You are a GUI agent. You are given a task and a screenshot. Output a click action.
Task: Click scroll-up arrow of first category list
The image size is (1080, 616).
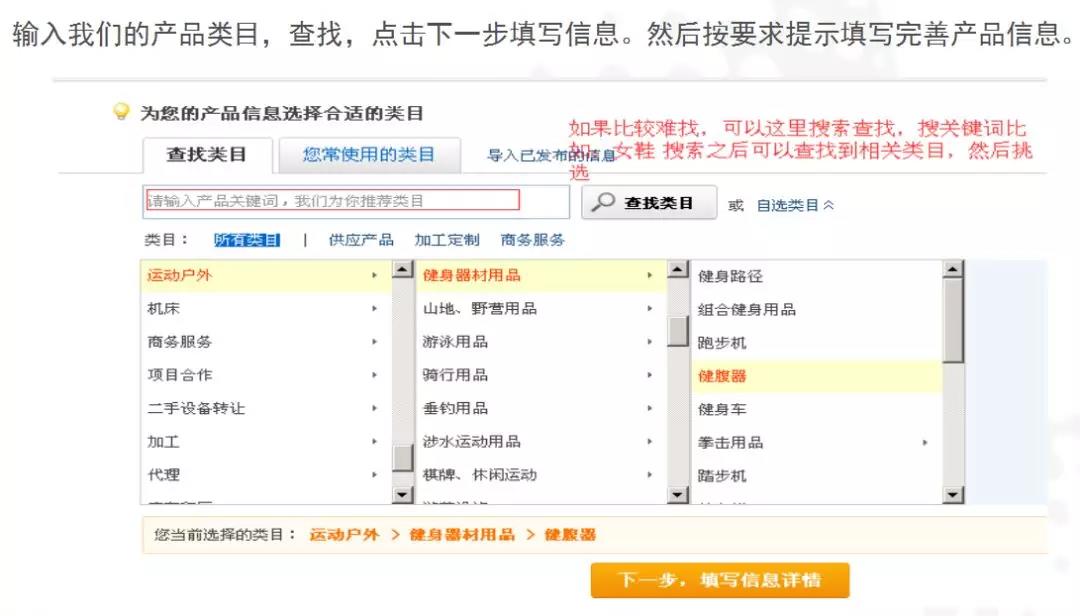click(x=402, y=269)
